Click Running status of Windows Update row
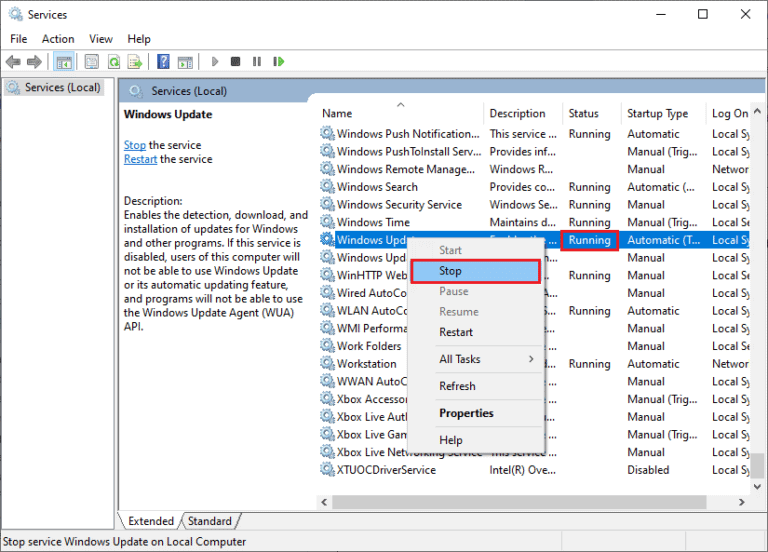Viewport: 768px width, 552px height. point(589,240)
